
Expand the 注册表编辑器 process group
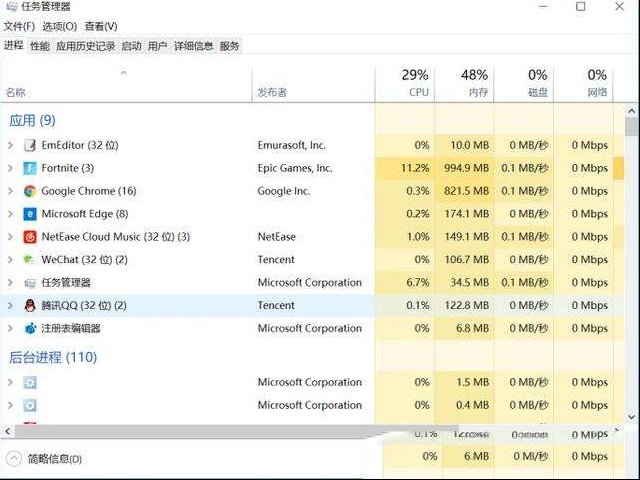pos(10,328)
